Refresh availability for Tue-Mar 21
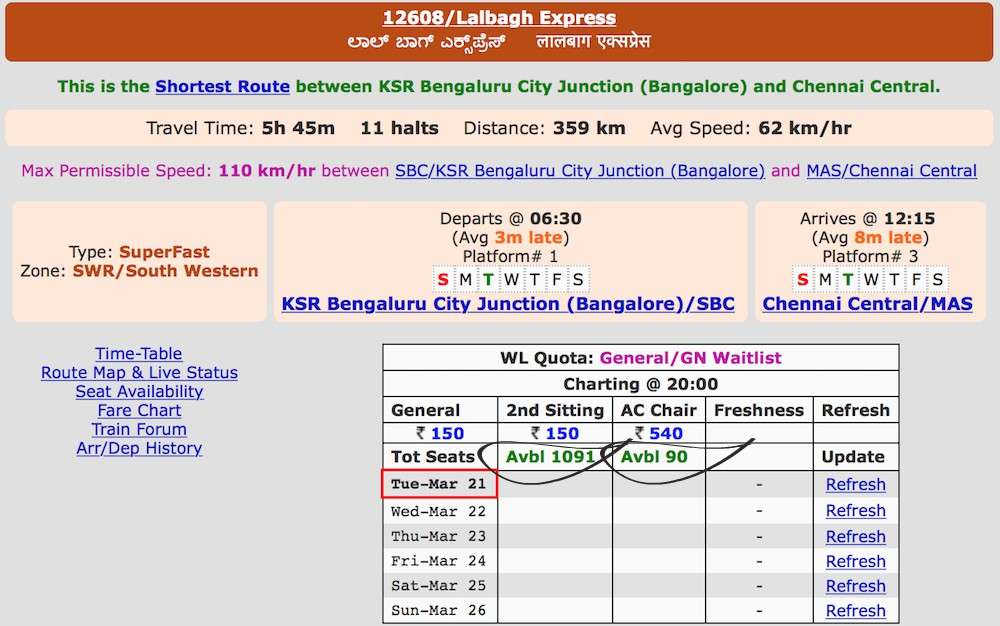The width and height of the screenshot is (1000, 626). pos(855,484)
